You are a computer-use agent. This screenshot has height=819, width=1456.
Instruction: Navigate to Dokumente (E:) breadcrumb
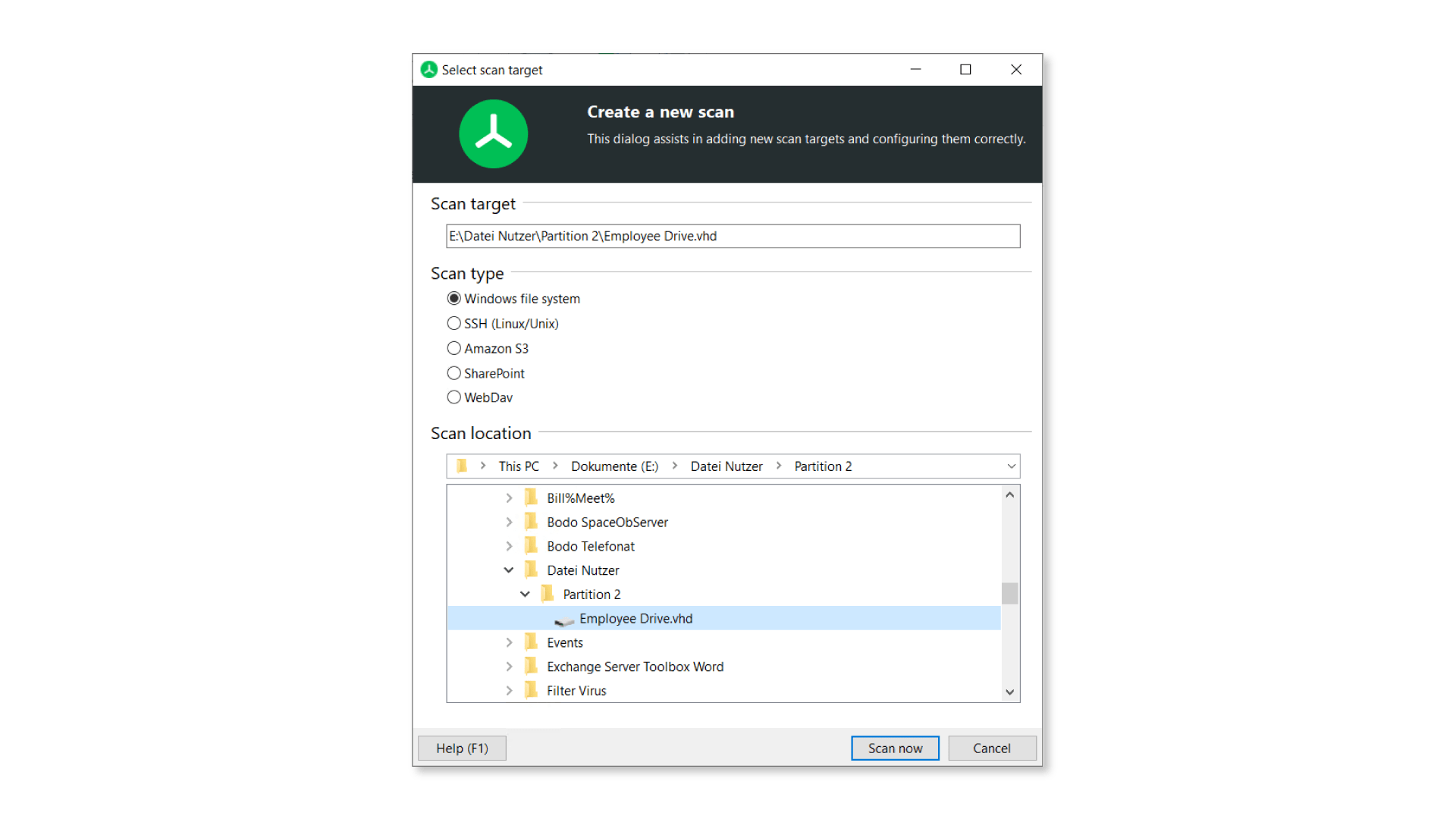coord(614,466)
